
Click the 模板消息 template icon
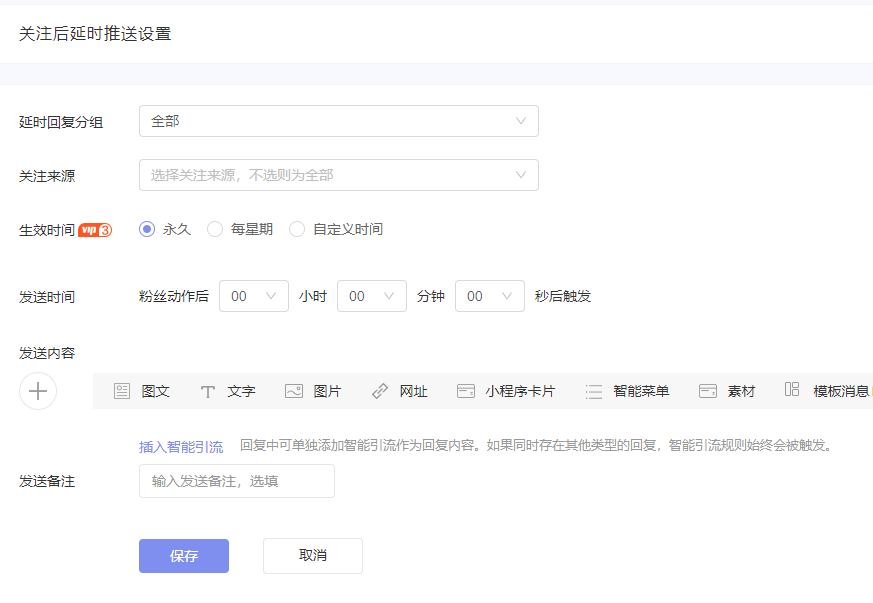pos(792,389)
